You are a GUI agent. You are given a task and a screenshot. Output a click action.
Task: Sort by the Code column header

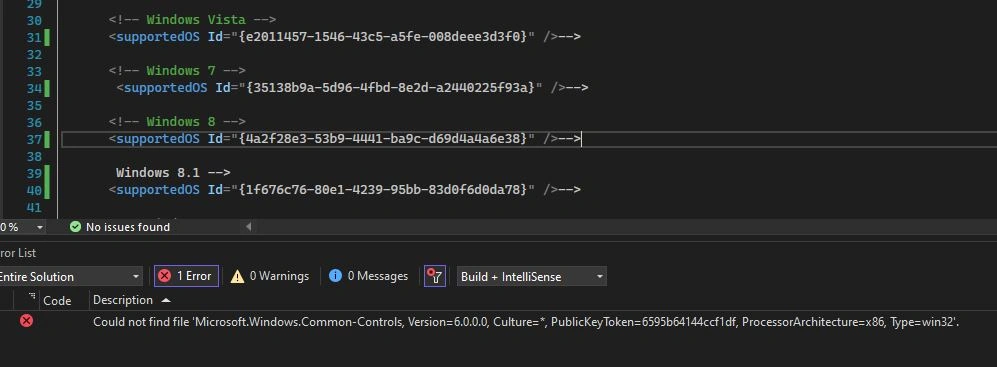57,300
